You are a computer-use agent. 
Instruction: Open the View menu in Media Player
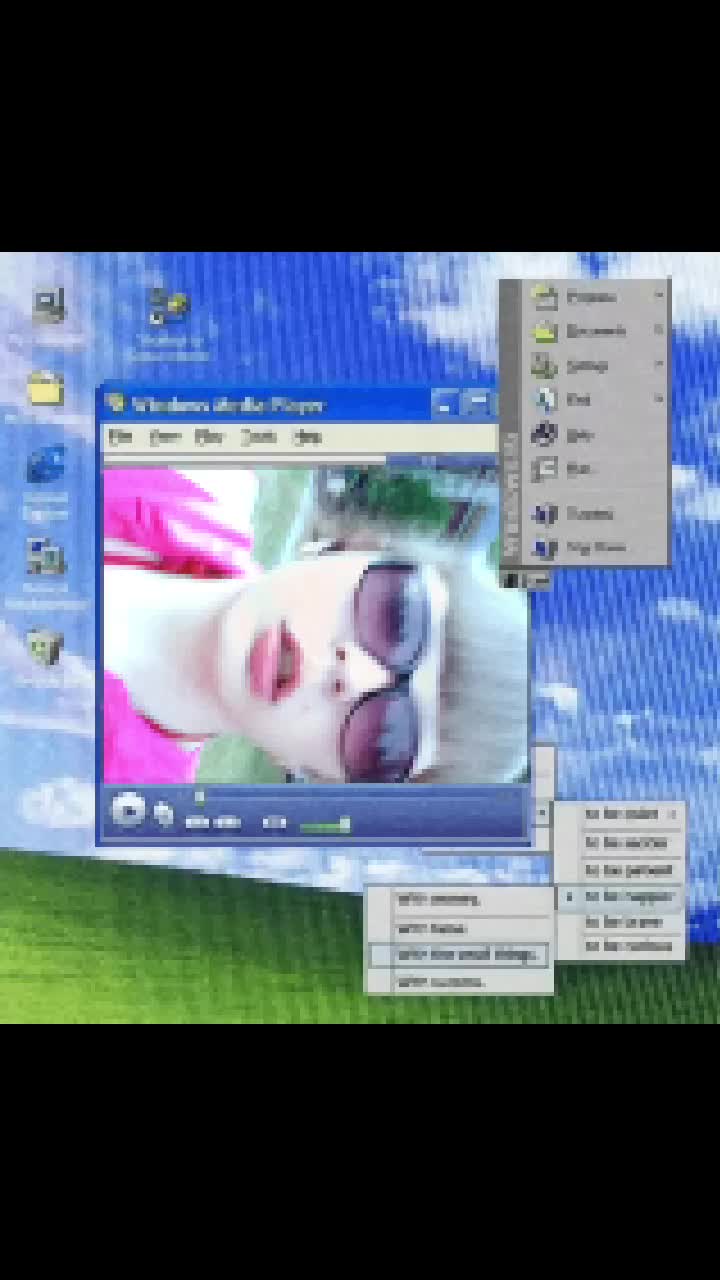pyautogui.click(x=164, y=437)
